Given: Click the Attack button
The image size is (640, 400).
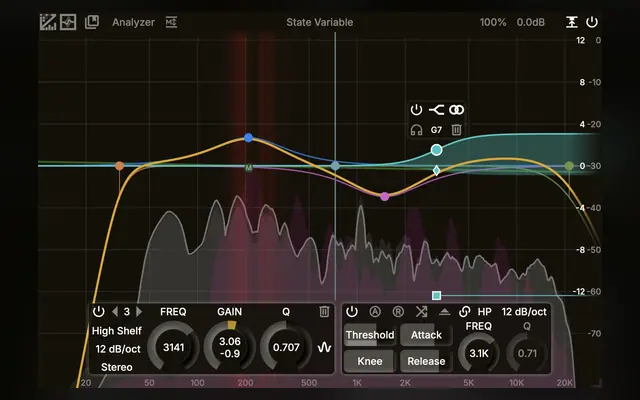Looking at the screenshot, I should click(426, 335).
